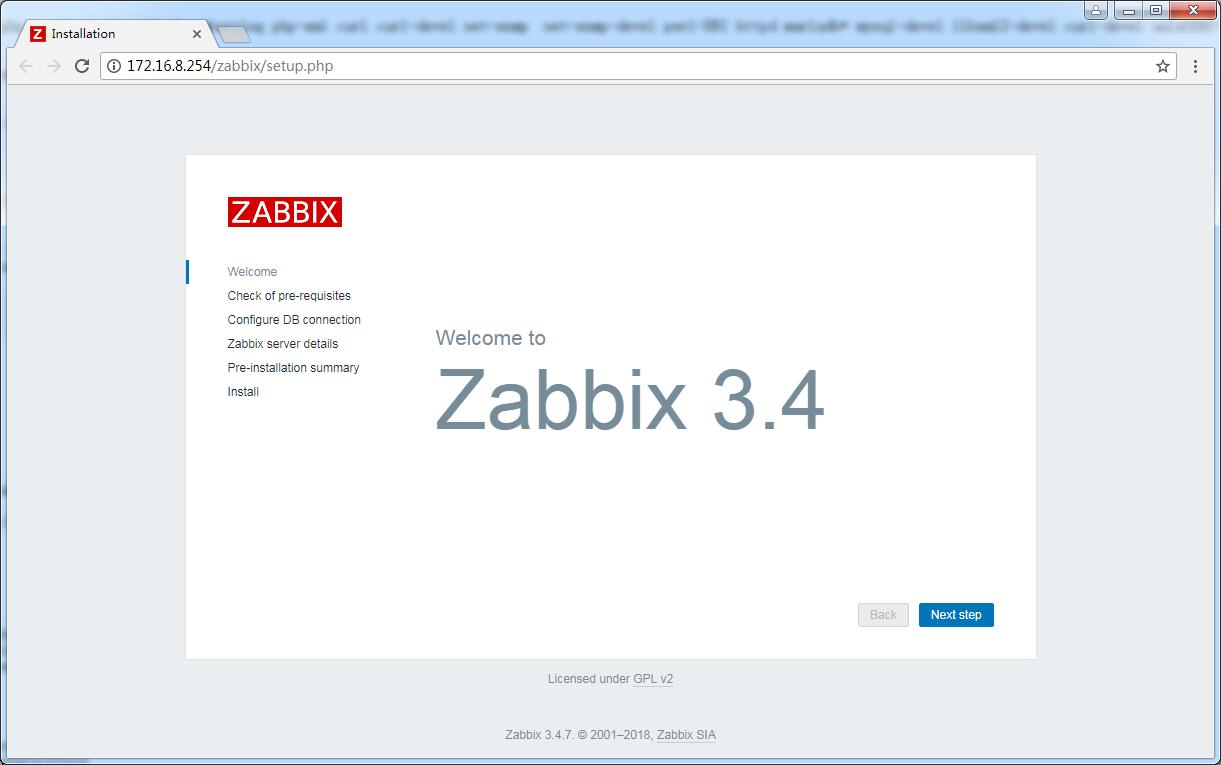Bookmark this page with the star icon
This screenshot has height=765, width=1221.
click(1162, 66)
